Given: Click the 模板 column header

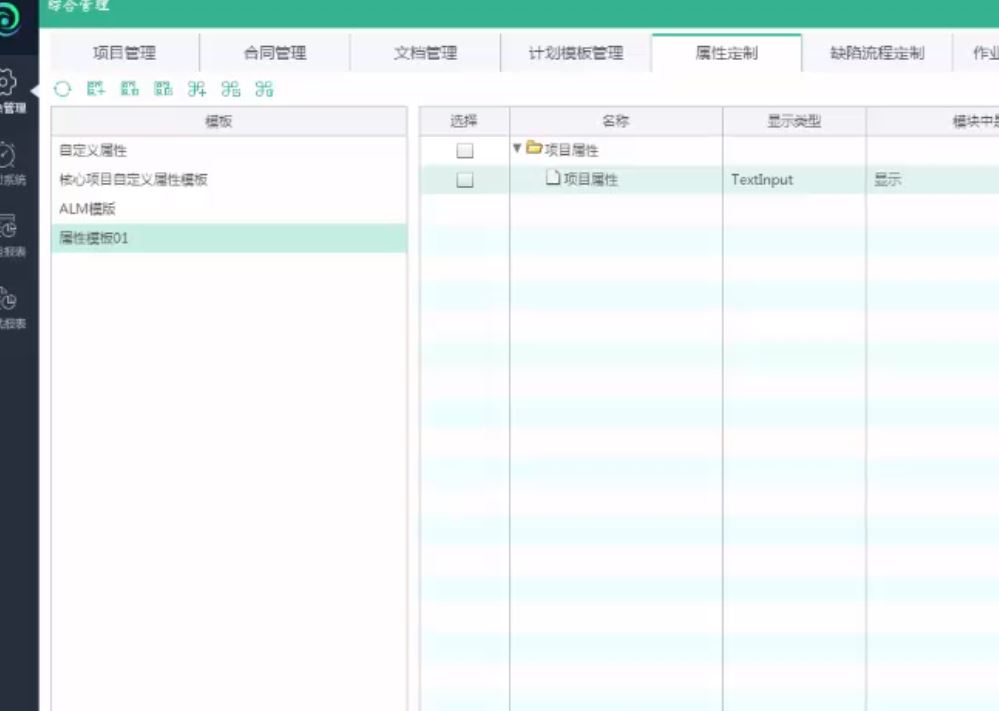Looking at the screenshot, I should 230,121.
